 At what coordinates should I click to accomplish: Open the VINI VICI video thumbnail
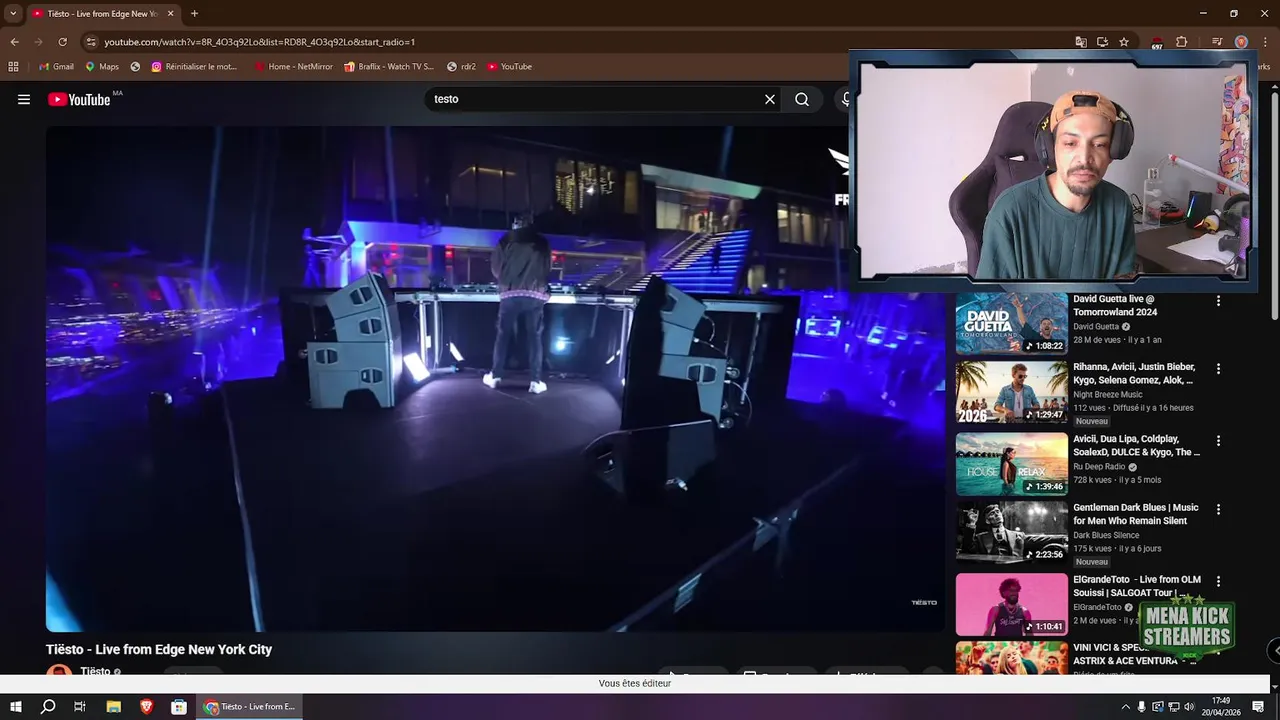1011,658
